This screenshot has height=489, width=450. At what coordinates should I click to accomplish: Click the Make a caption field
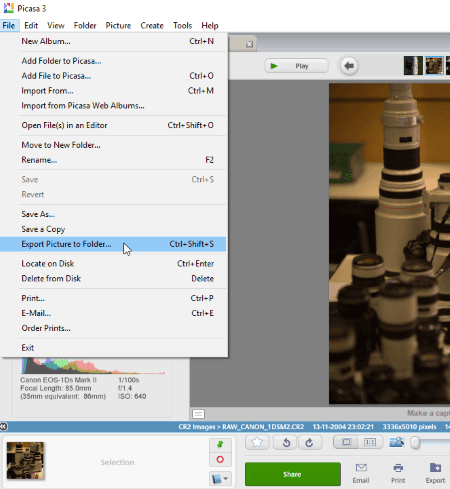click(428, 413)
